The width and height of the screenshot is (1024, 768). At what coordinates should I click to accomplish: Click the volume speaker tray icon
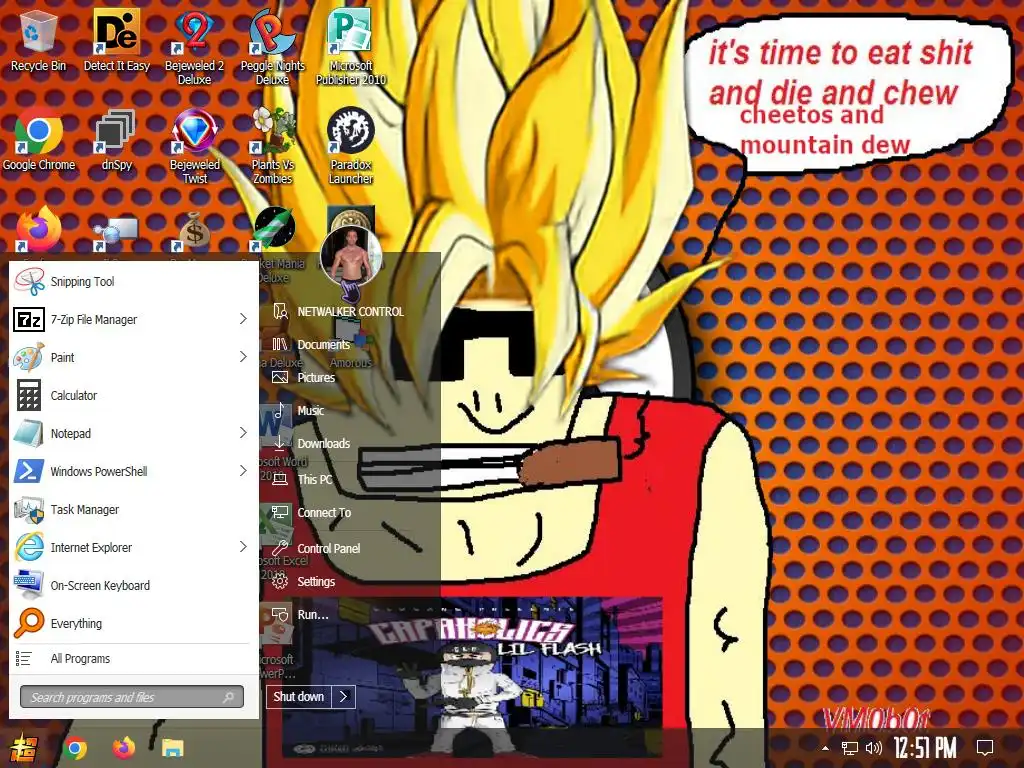click(874, 748)
